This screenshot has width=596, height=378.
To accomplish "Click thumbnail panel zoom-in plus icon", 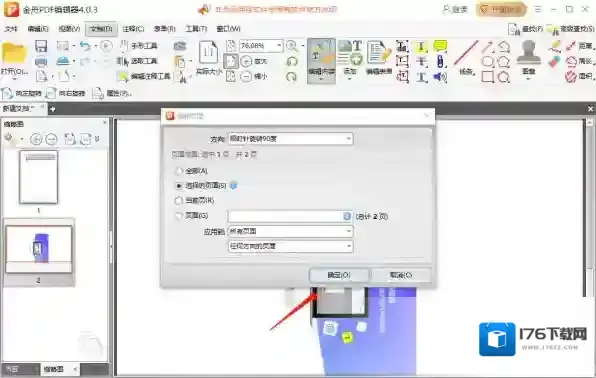I will pyautogui.click(x=36, y=139).
